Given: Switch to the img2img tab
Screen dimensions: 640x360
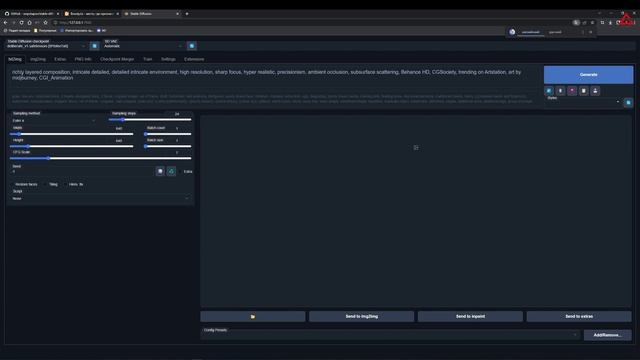Looking at the screenshot, I should point(38,59).
